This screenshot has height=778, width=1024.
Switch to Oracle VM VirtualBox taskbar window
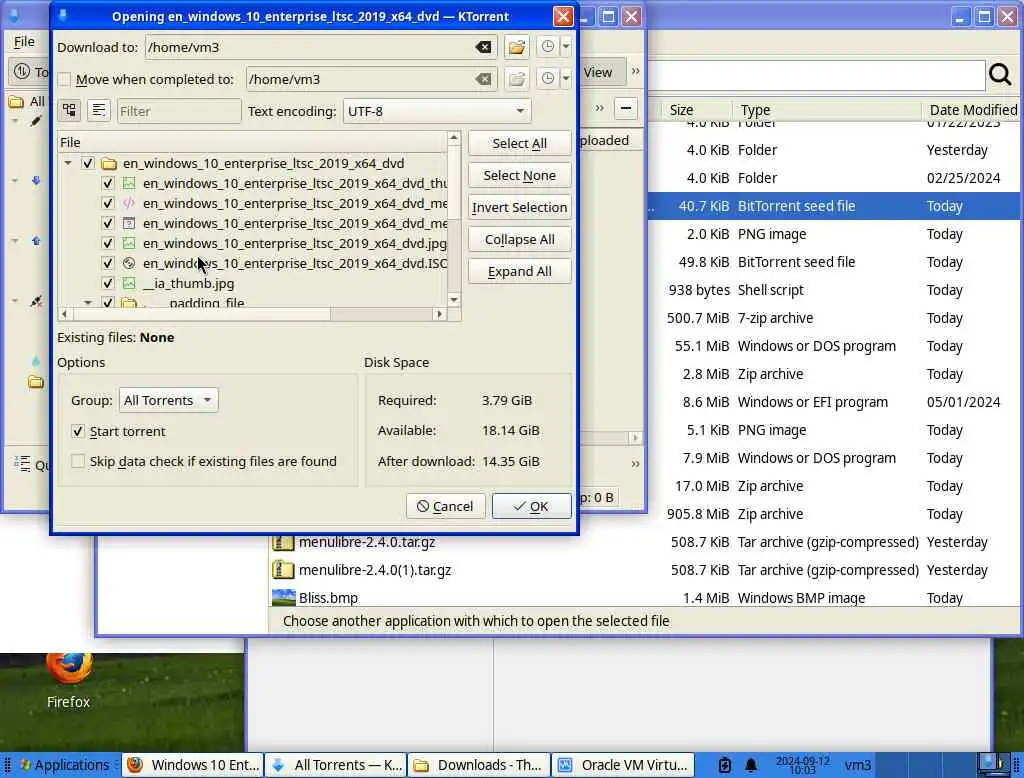coord(623,765)
